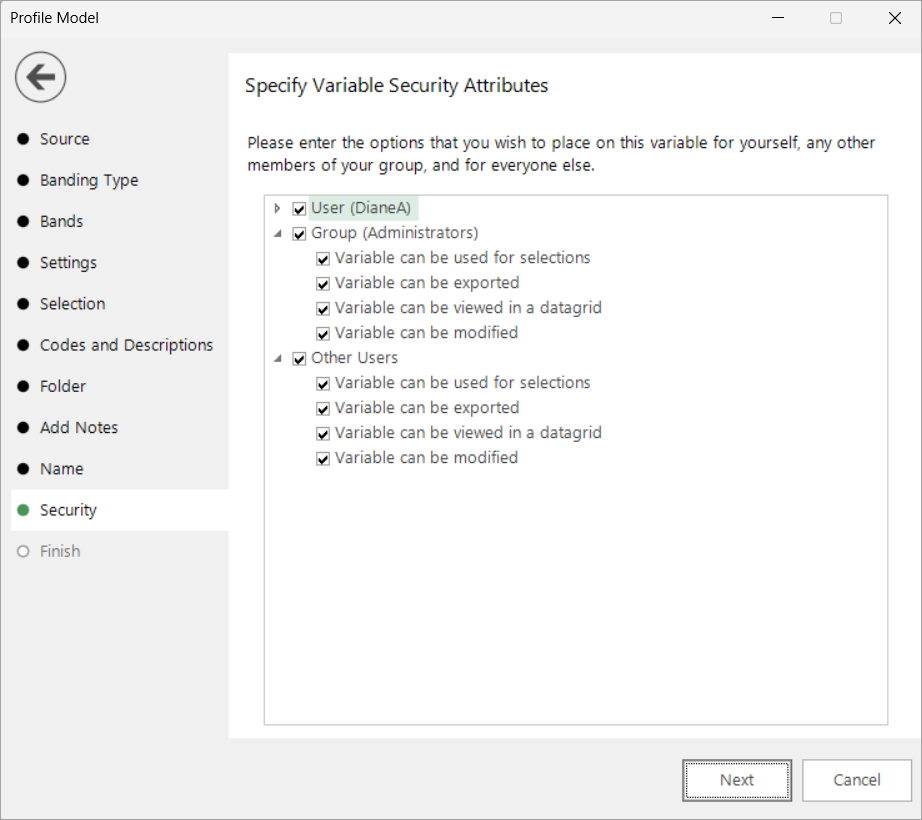Expand the User (DianeA) node
Viewport: 922px width, 820px height.
click(278, 208)
